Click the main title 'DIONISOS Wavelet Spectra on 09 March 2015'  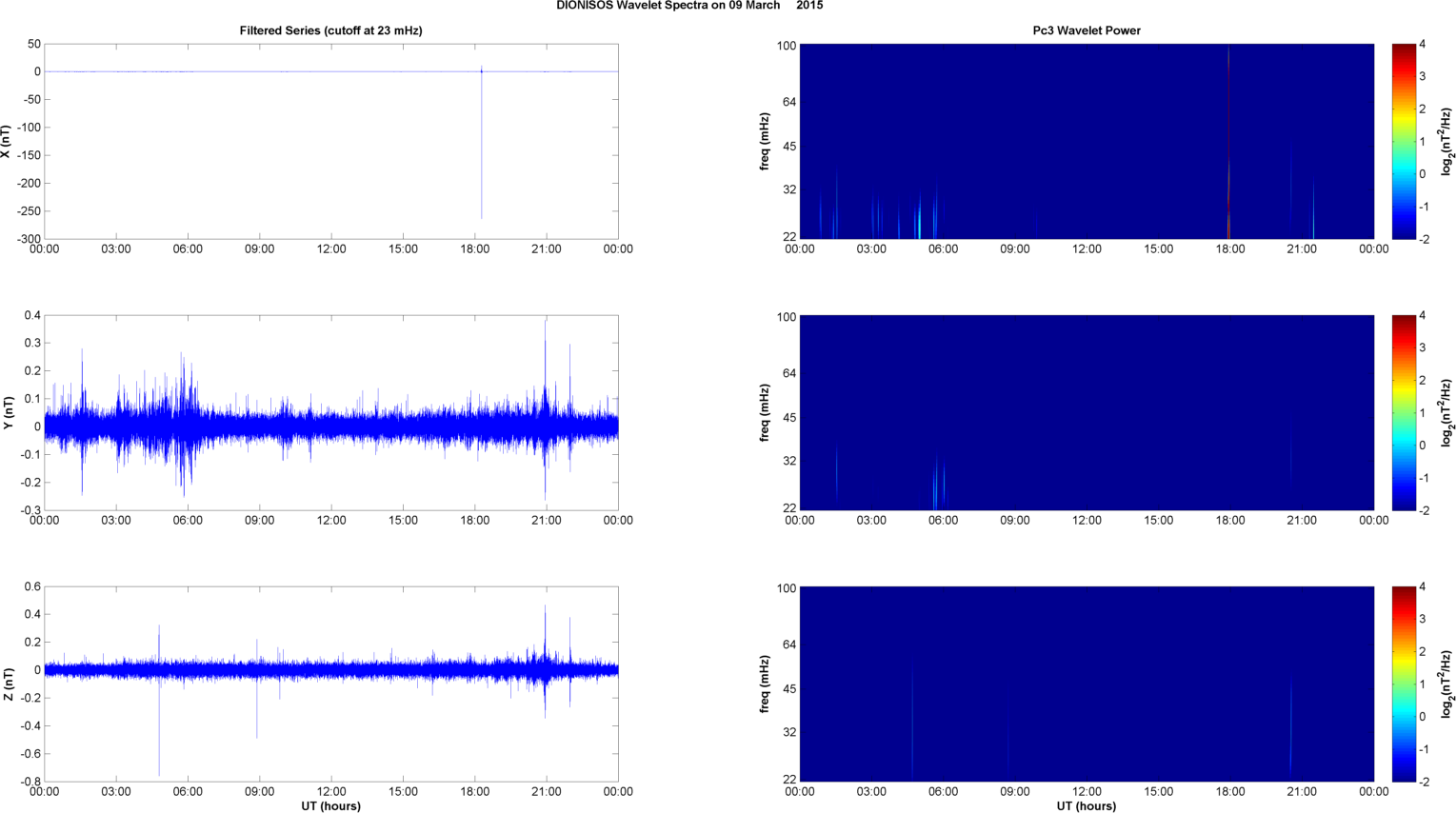(x=689, y=6)
